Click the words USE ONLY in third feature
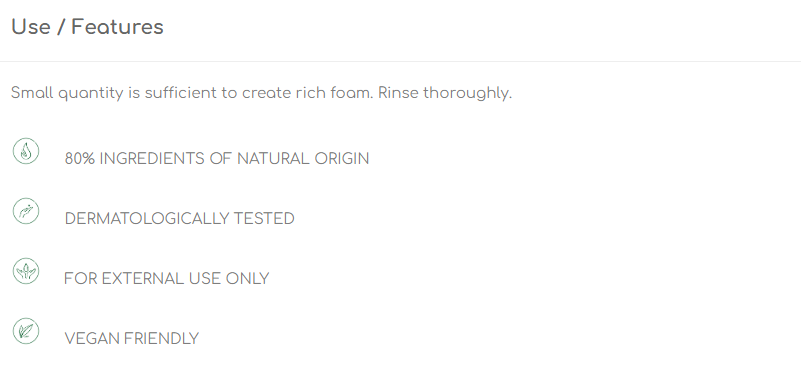The width and height of the screenshot is (801, 367). point(229,279)
